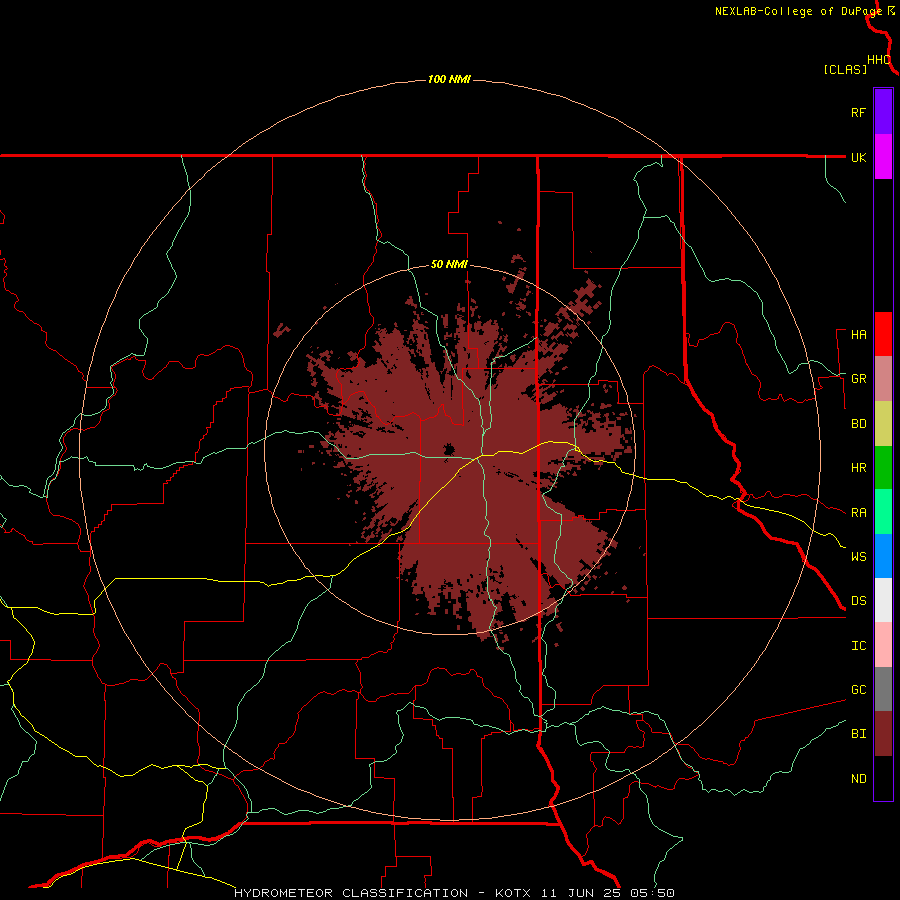Screen dimensions: 900x900
Task: Click the GR legend label
Action: (x=858, y=379)
